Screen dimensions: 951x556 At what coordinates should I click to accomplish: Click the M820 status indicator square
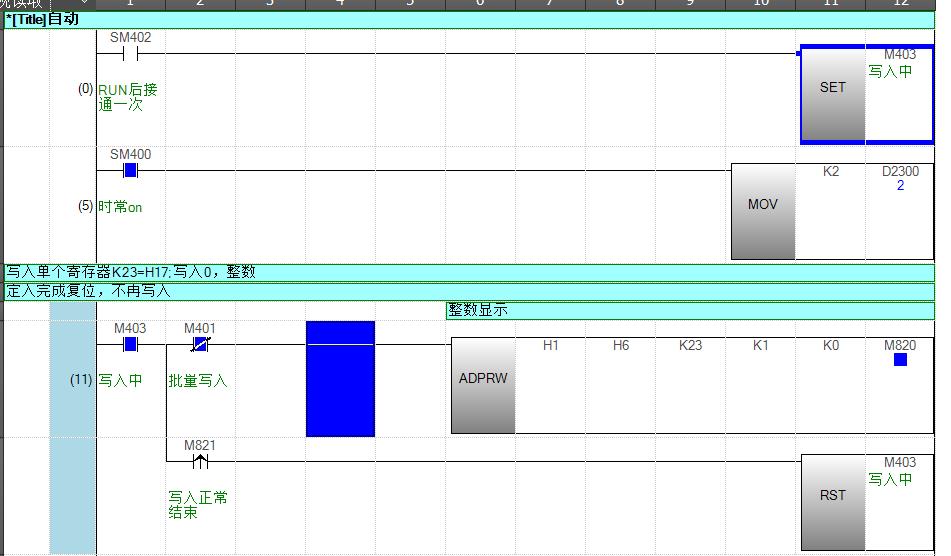900,360
